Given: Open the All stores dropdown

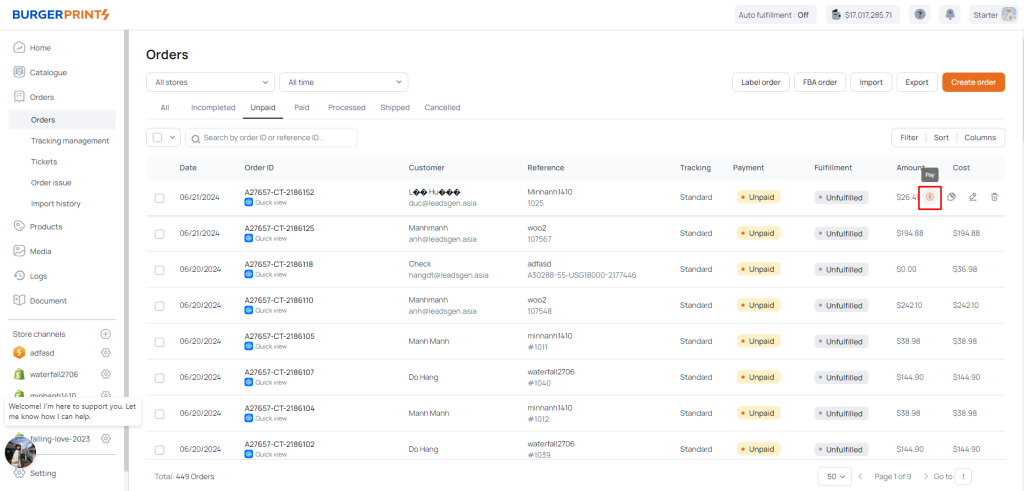Looking at the screenshot, I should click(210, 82).
